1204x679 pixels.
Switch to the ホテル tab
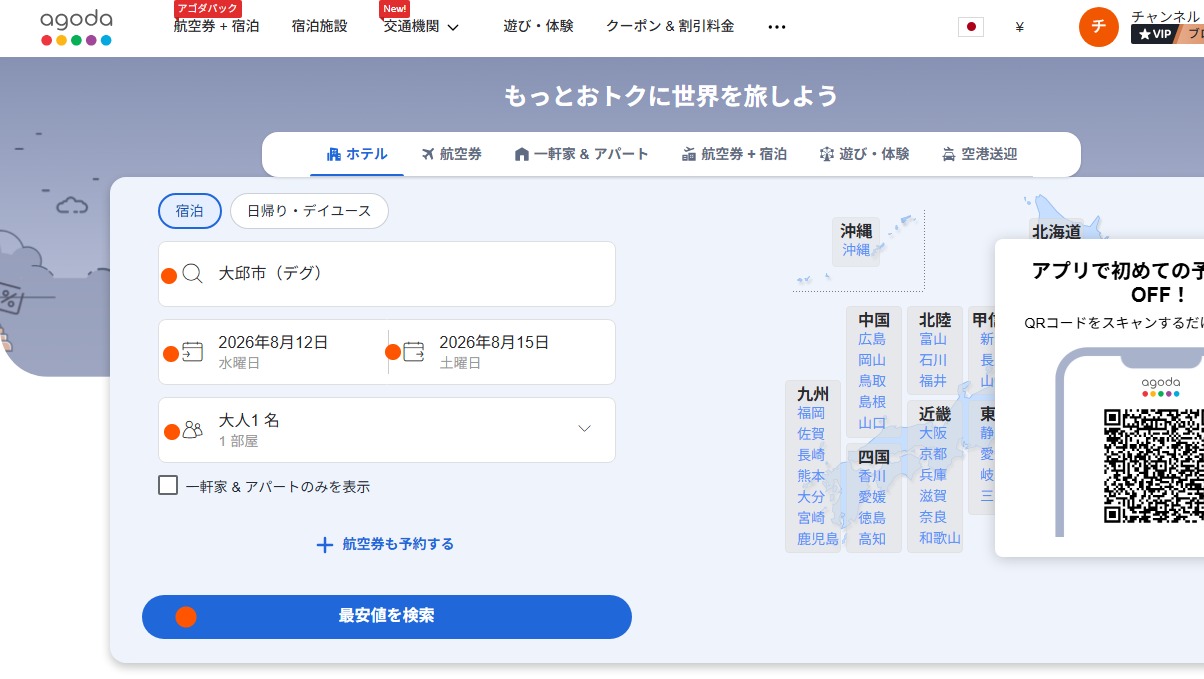(357, 154)
